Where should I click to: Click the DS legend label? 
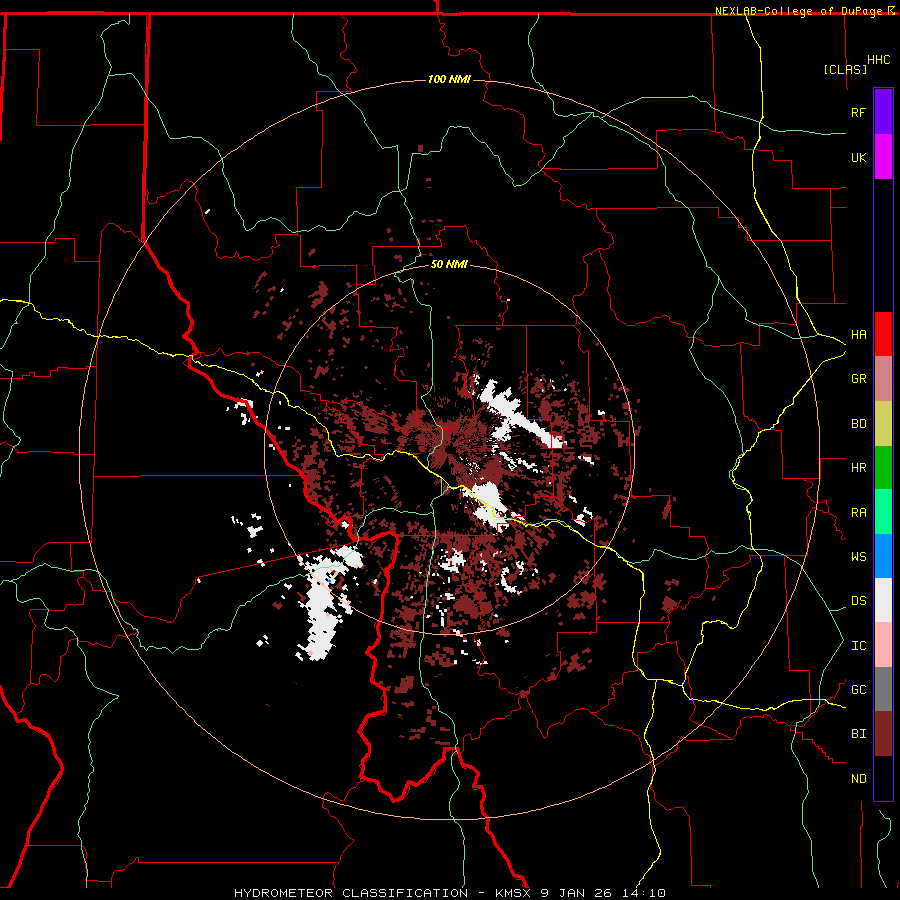pos(858,601)
